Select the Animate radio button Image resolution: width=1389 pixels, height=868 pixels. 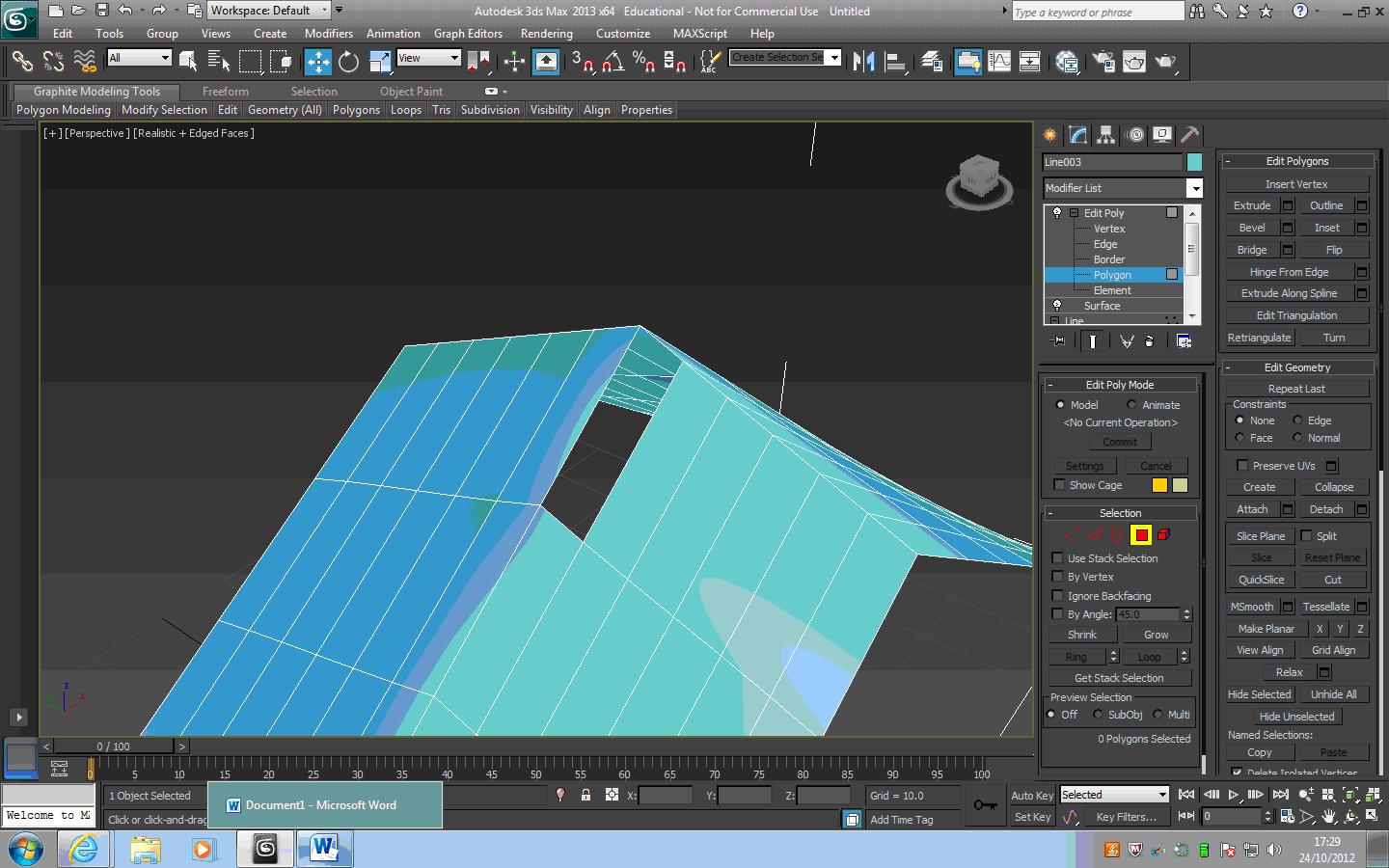pyautogui.click(x=1132, y=405)
